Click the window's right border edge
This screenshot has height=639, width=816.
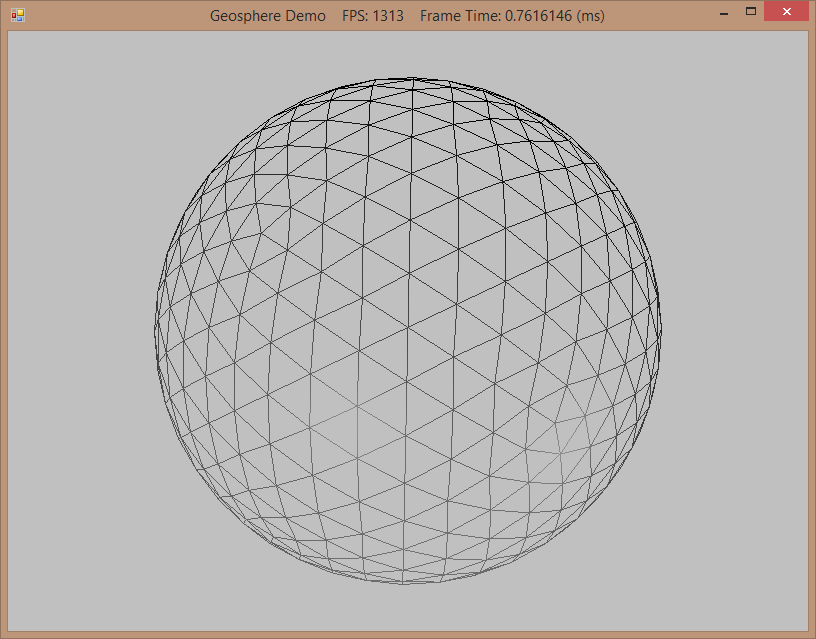[x=812, y=330]
